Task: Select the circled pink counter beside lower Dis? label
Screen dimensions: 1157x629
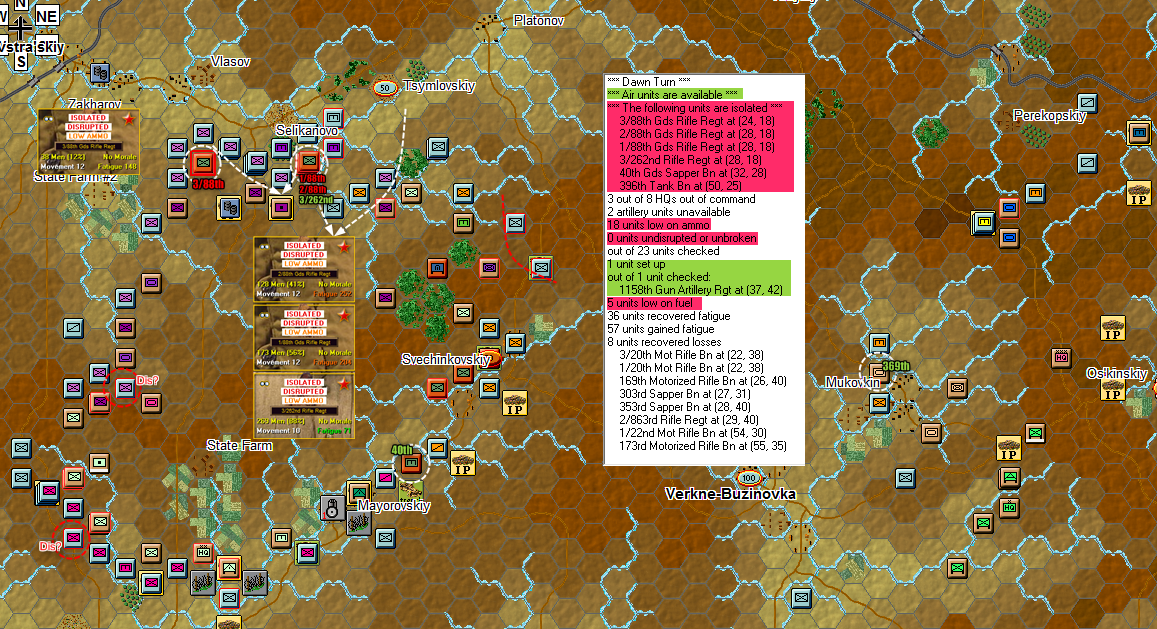Action: (x=72, y=537)
